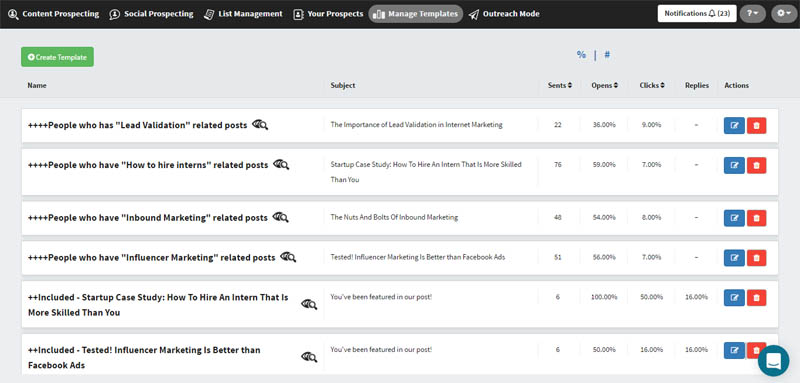Click the Subject column header
The width and height of the screenshot is (800, 383).
pyautogui.click(x=343, y=85)
